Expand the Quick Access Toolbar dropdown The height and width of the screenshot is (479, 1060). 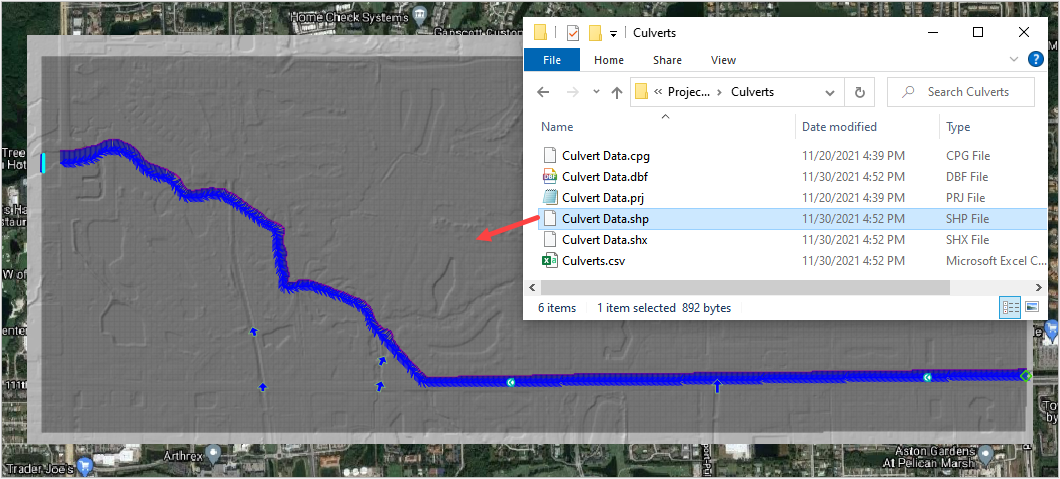[613, 33]
